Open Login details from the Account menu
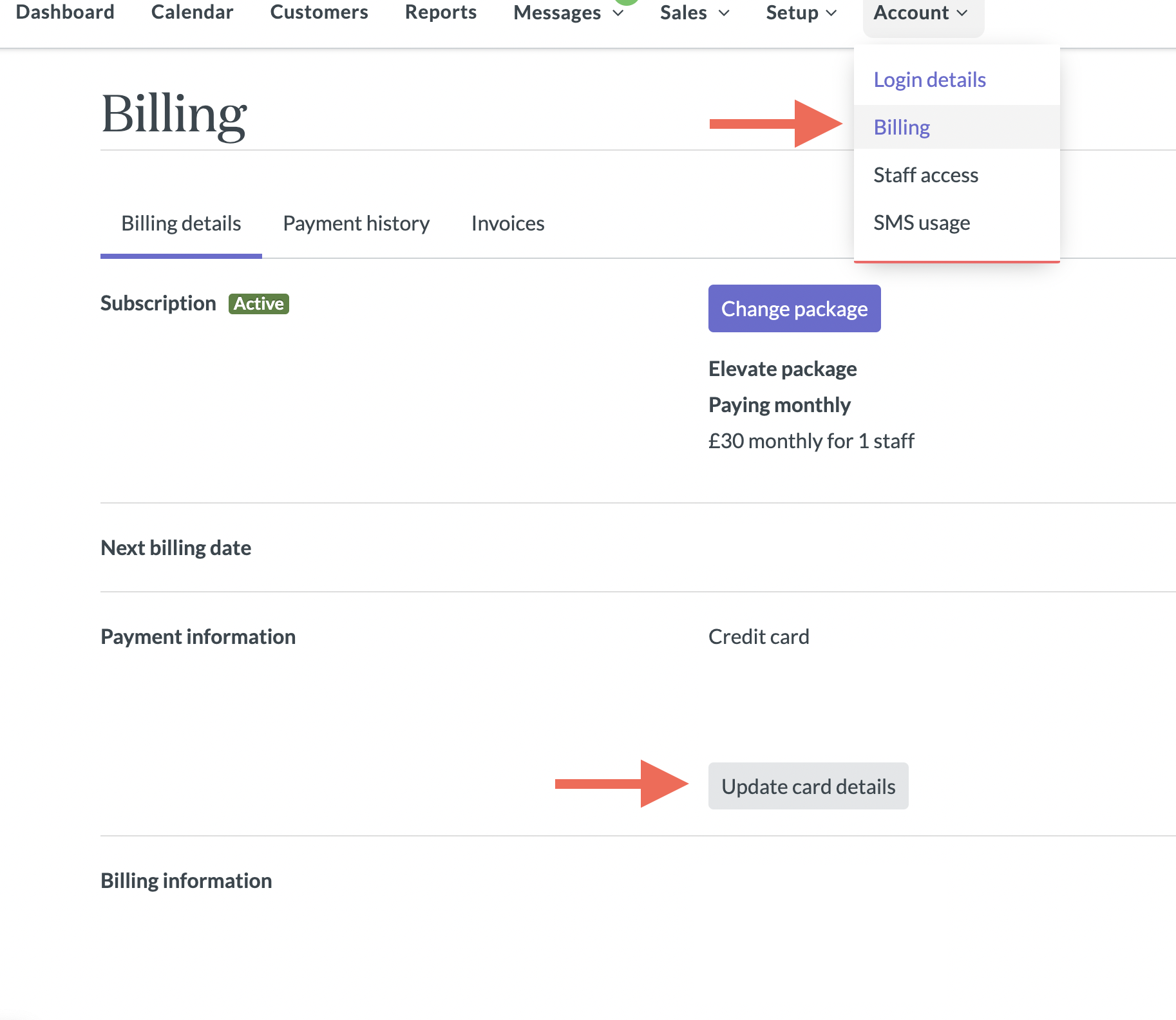This screenshot has width=1176, height=1020. point(929,79)
